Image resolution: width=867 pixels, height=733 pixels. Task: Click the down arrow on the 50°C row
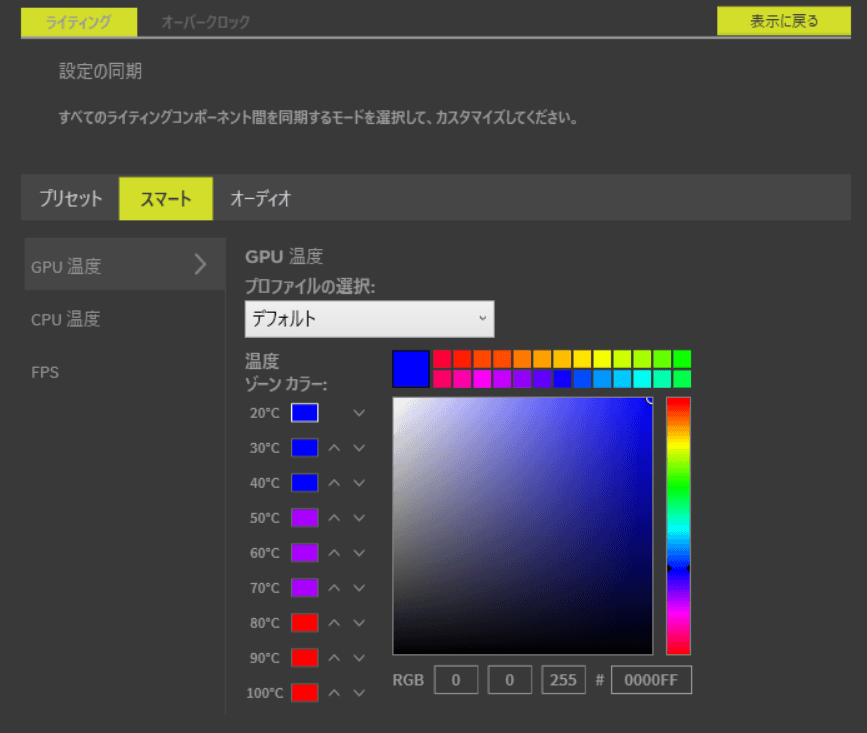tap(359, 518)
